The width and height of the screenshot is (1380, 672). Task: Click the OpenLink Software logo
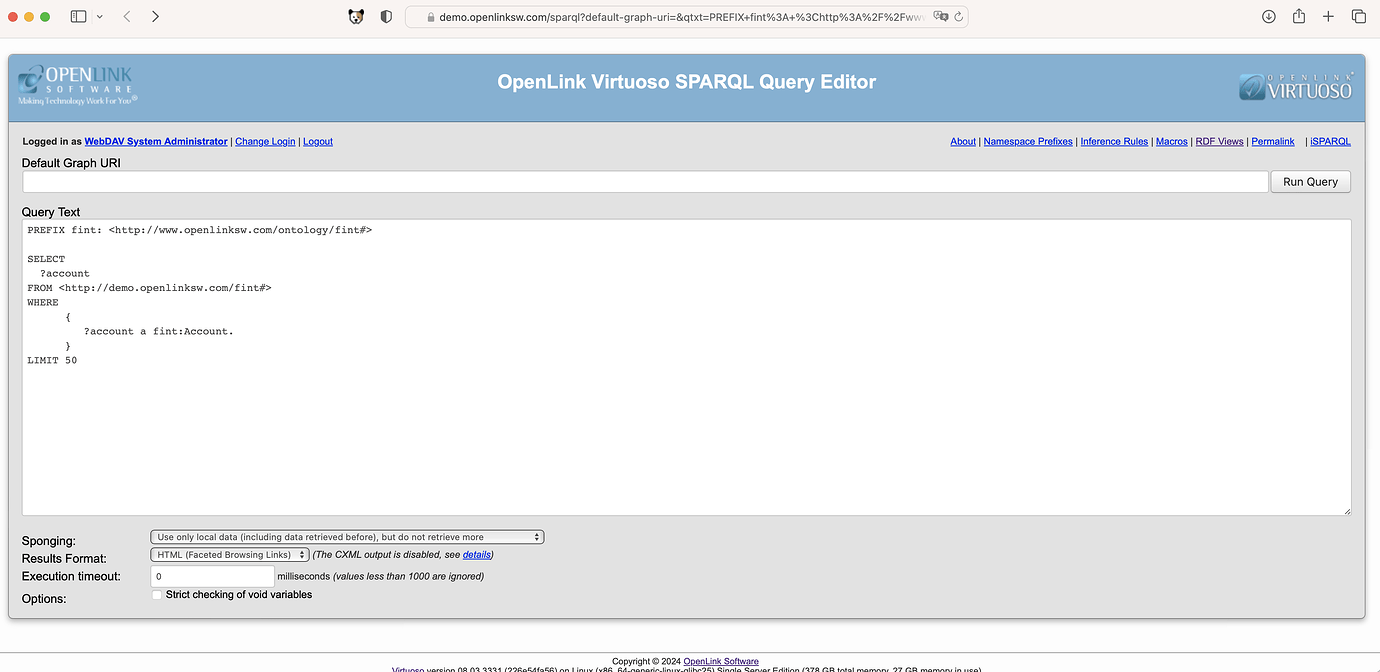click(x=77, y=86)
